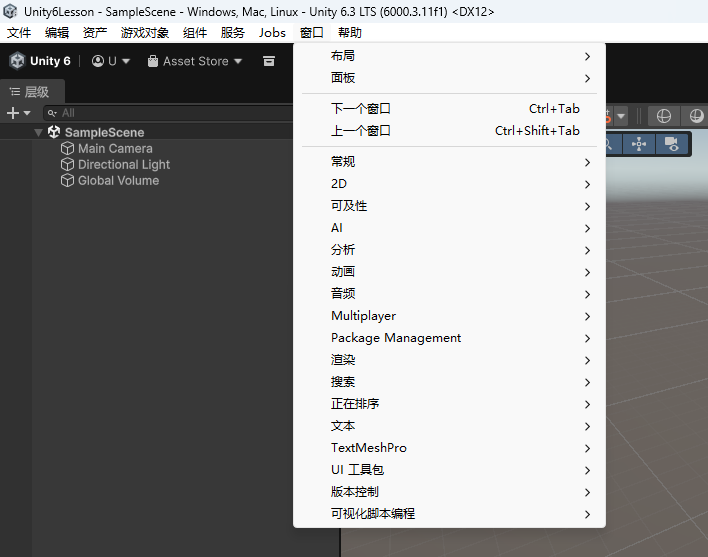Choose 下一个窗口 menu entry
The image size is (708, 557).
coord(449,109)
